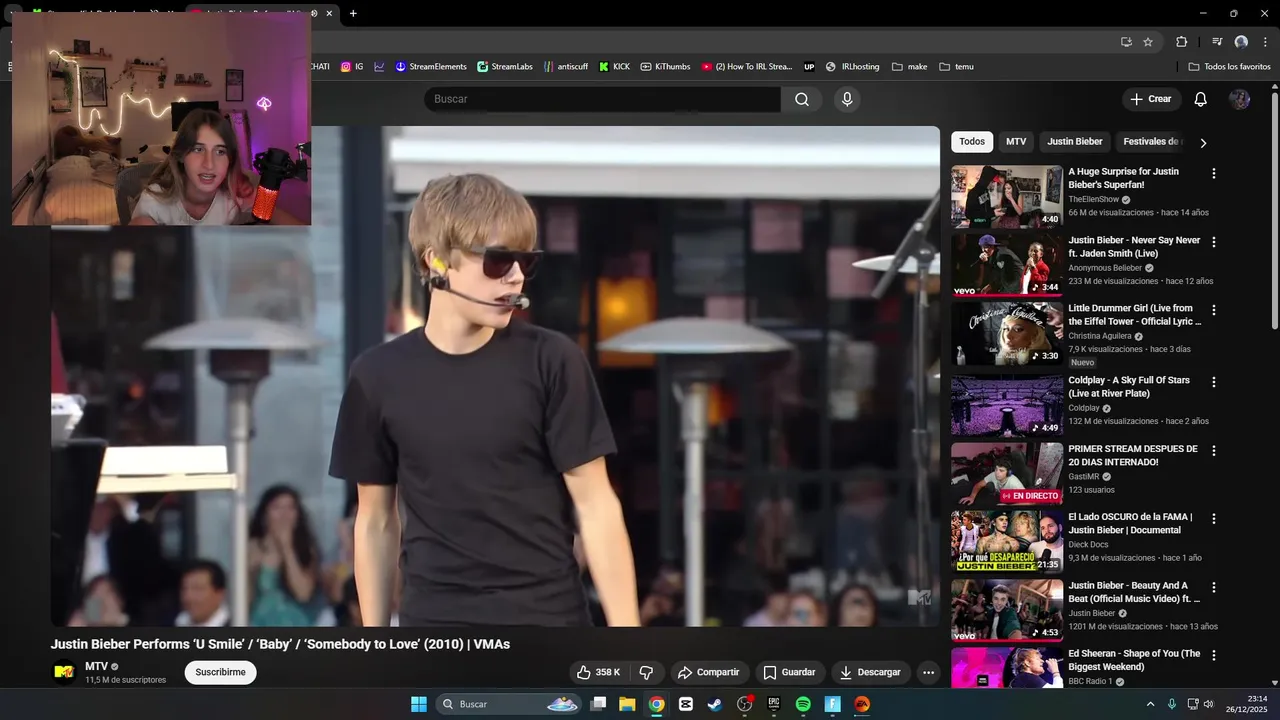1280x720 pixels.
Task: Open options menu for Little Drummer Girl
Action: click(1214, 310)
